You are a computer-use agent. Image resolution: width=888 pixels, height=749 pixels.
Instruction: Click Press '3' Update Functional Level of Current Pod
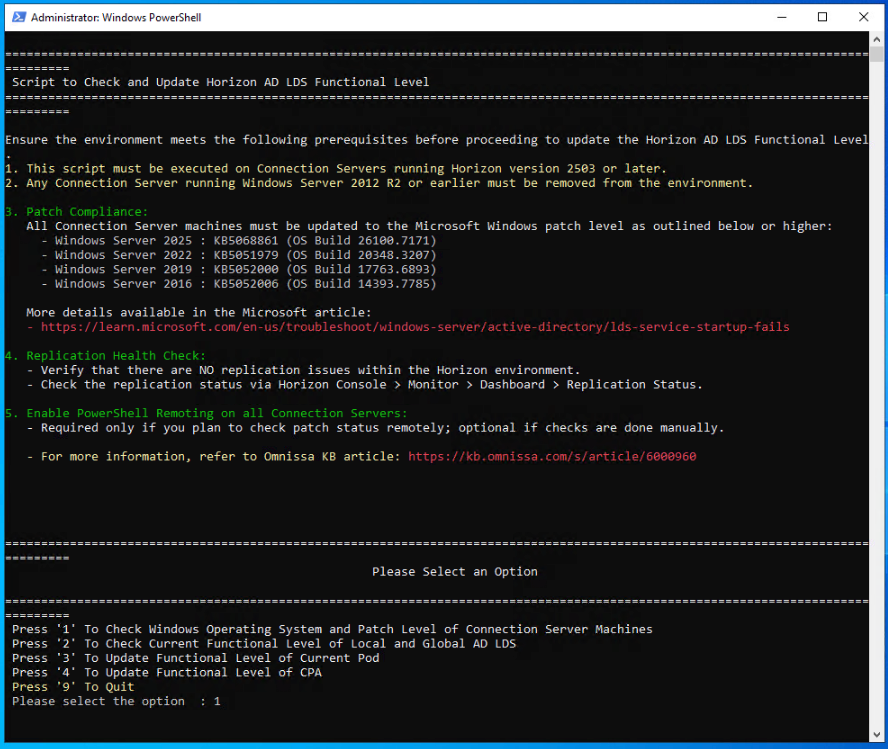coord(195,658)
